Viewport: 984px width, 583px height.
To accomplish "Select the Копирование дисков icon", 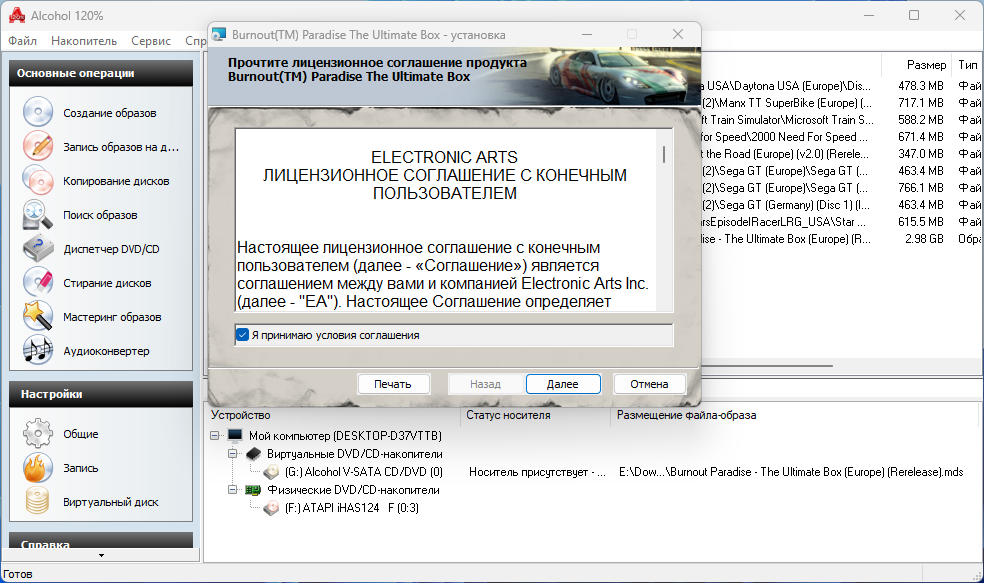I will click(38, 181).
